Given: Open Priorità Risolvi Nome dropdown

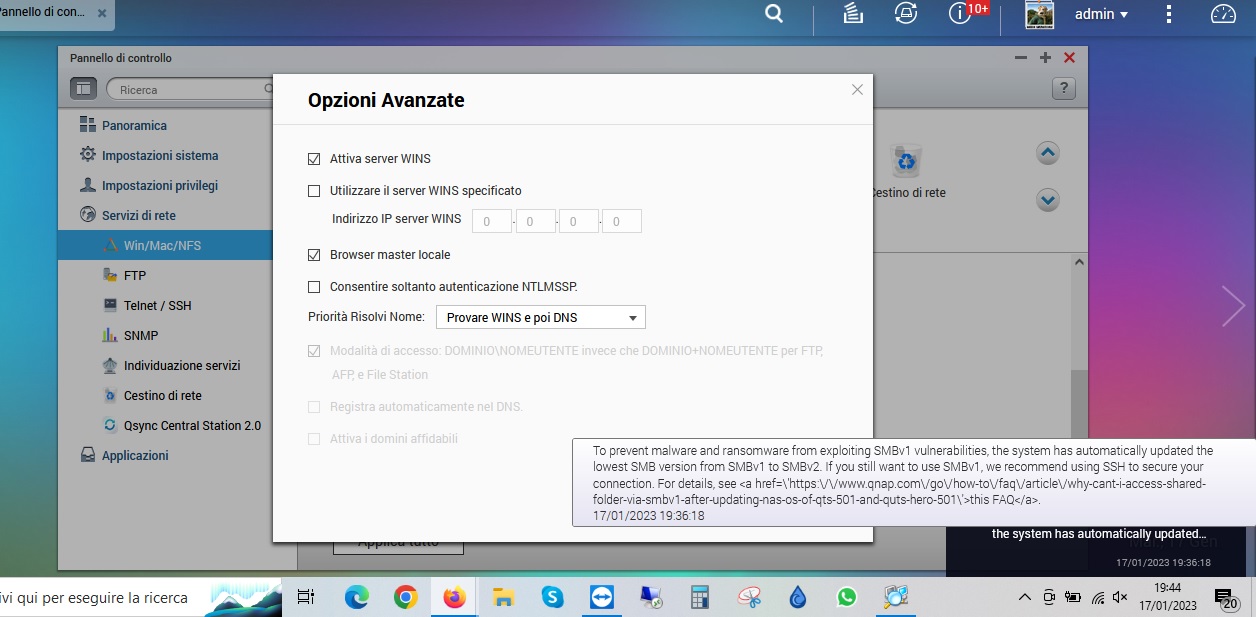Looking at the screenshot, I should (541, 318).
